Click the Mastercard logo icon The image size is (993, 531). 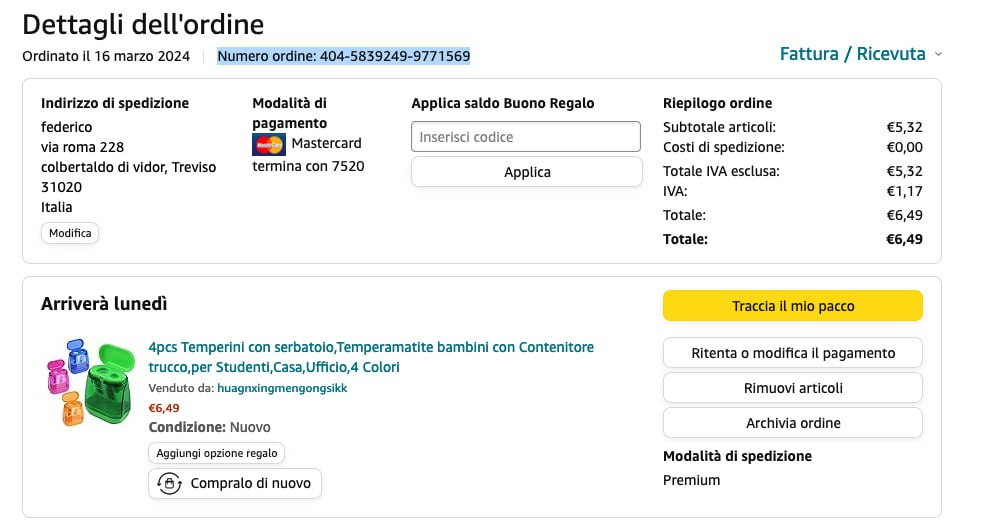pyautogui.click(x=269, y=144)
